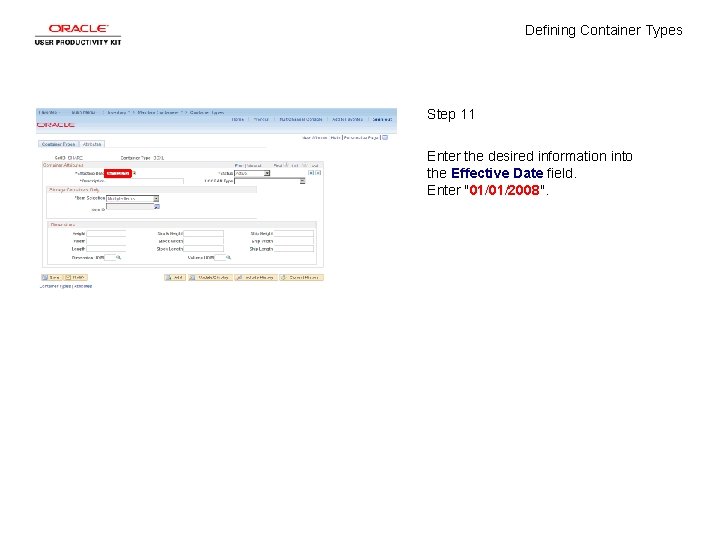Click the delete row minus icon
This screenshot has height=540, width=720.
(318, 173)
